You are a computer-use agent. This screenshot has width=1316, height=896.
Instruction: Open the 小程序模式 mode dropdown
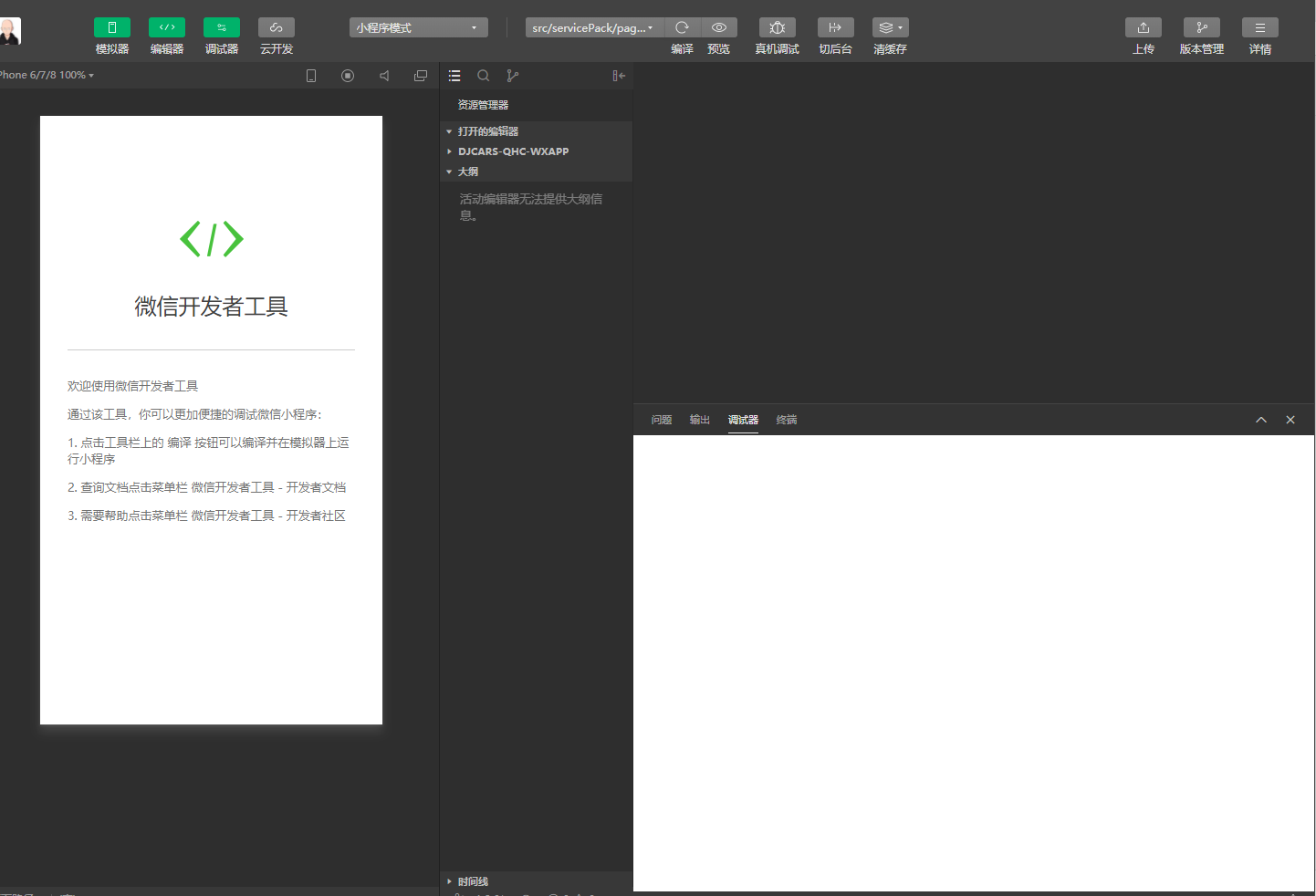click(x=419, y=27)
